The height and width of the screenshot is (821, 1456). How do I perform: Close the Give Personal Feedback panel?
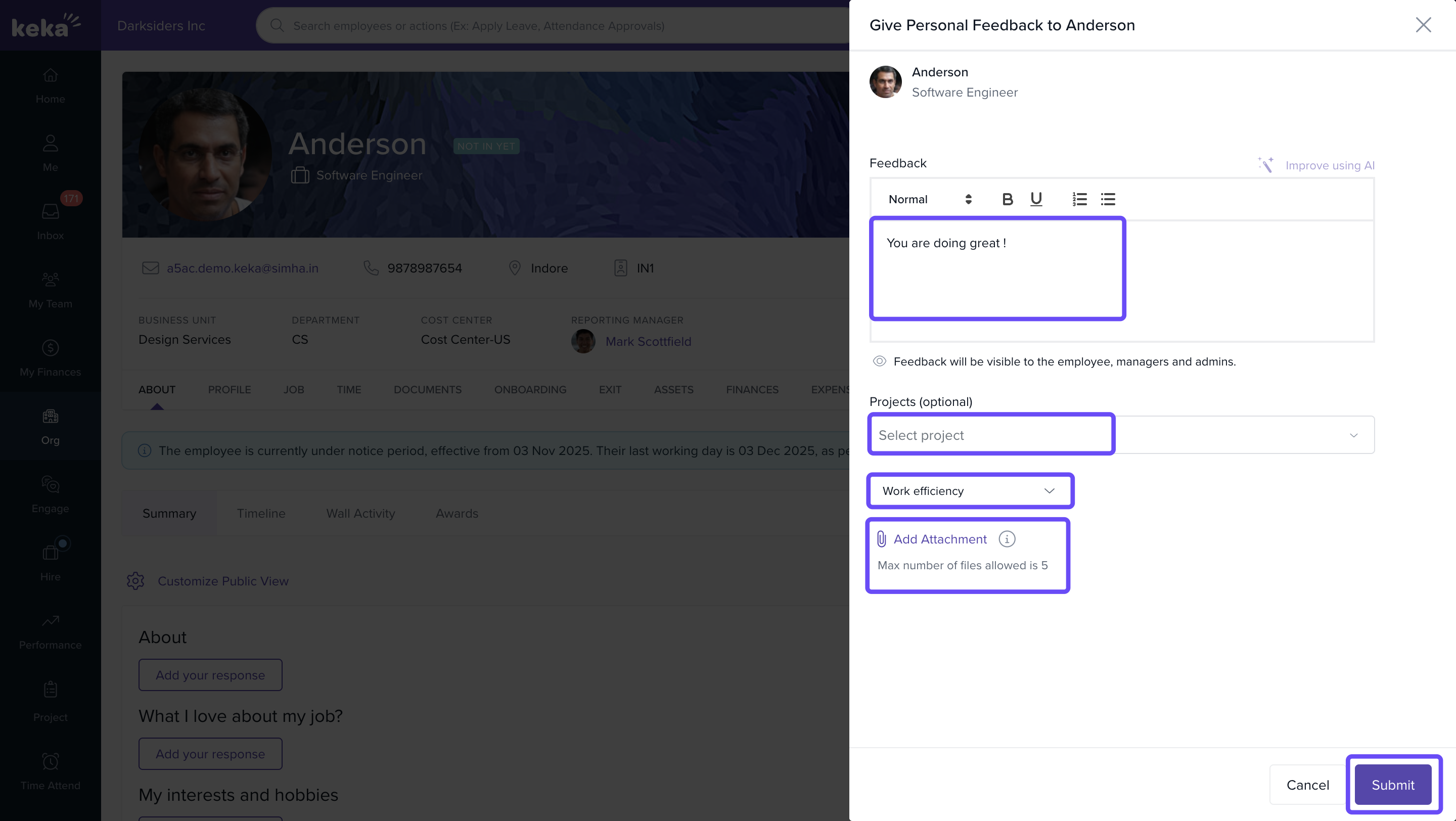click(x=1423, y=25)
